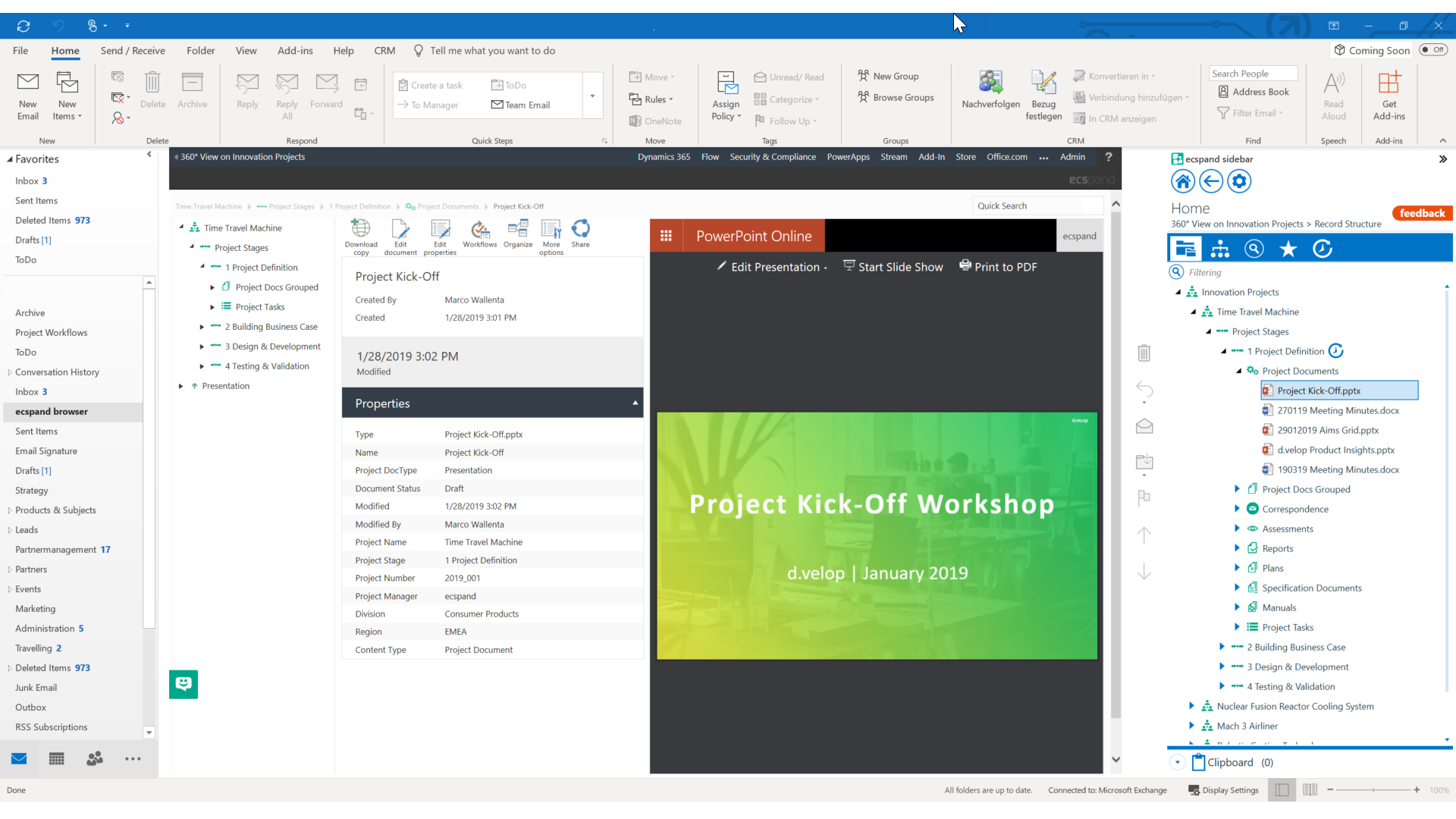This screenshot has height=819, width=1456.
Task: Click the Quick Search field
Action: pos(1037,206)
